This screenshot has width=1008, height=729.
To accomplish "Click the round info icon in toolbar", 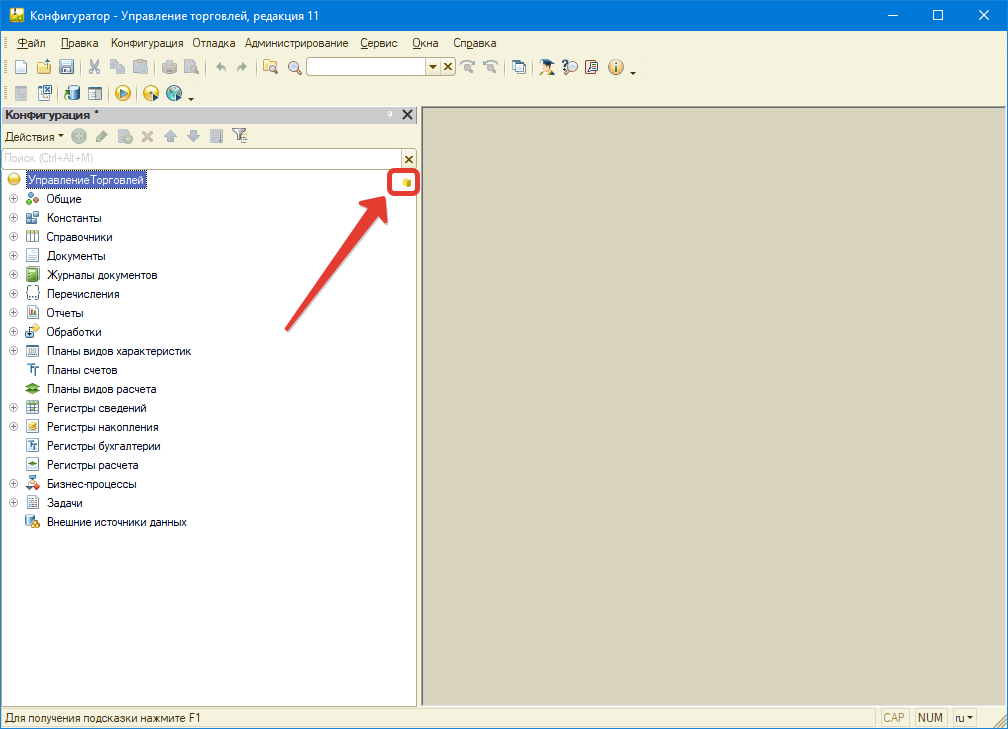I will (x=616, y=67).
